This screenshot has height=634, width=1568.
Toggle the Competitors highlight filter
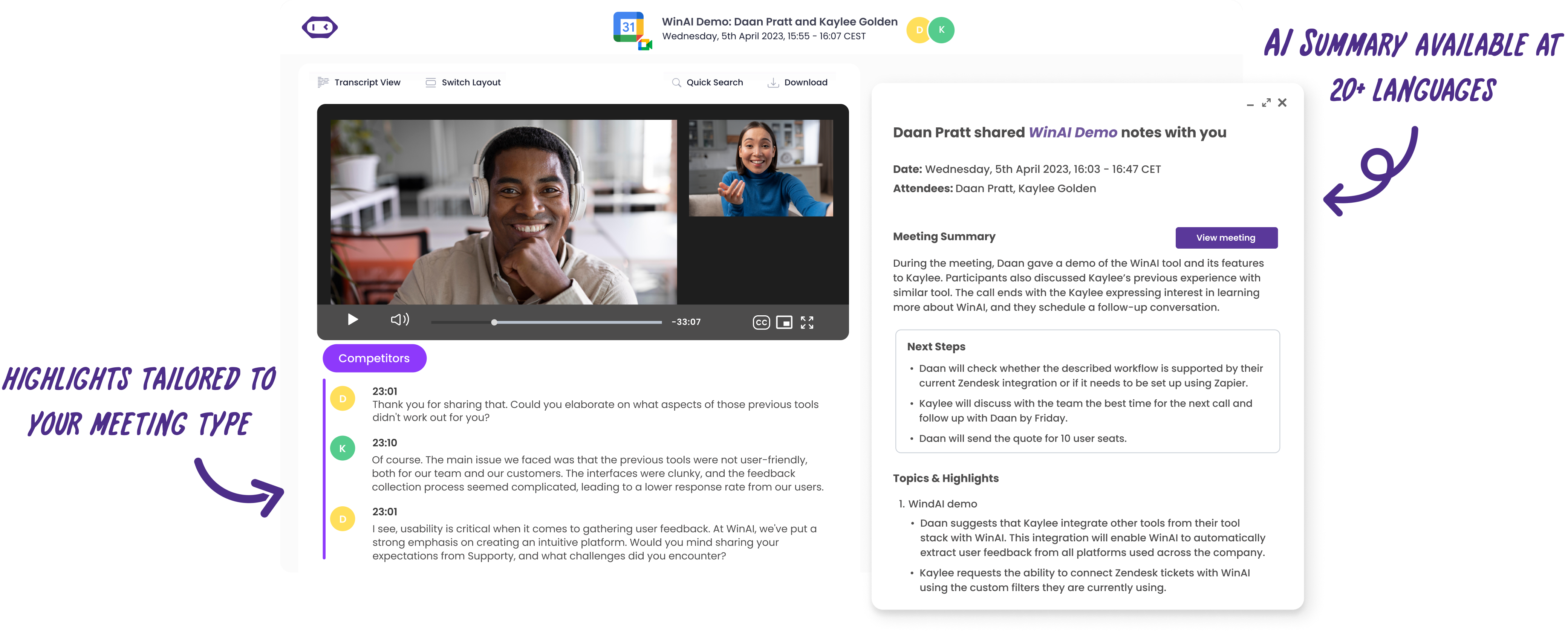tap(374, 358)
